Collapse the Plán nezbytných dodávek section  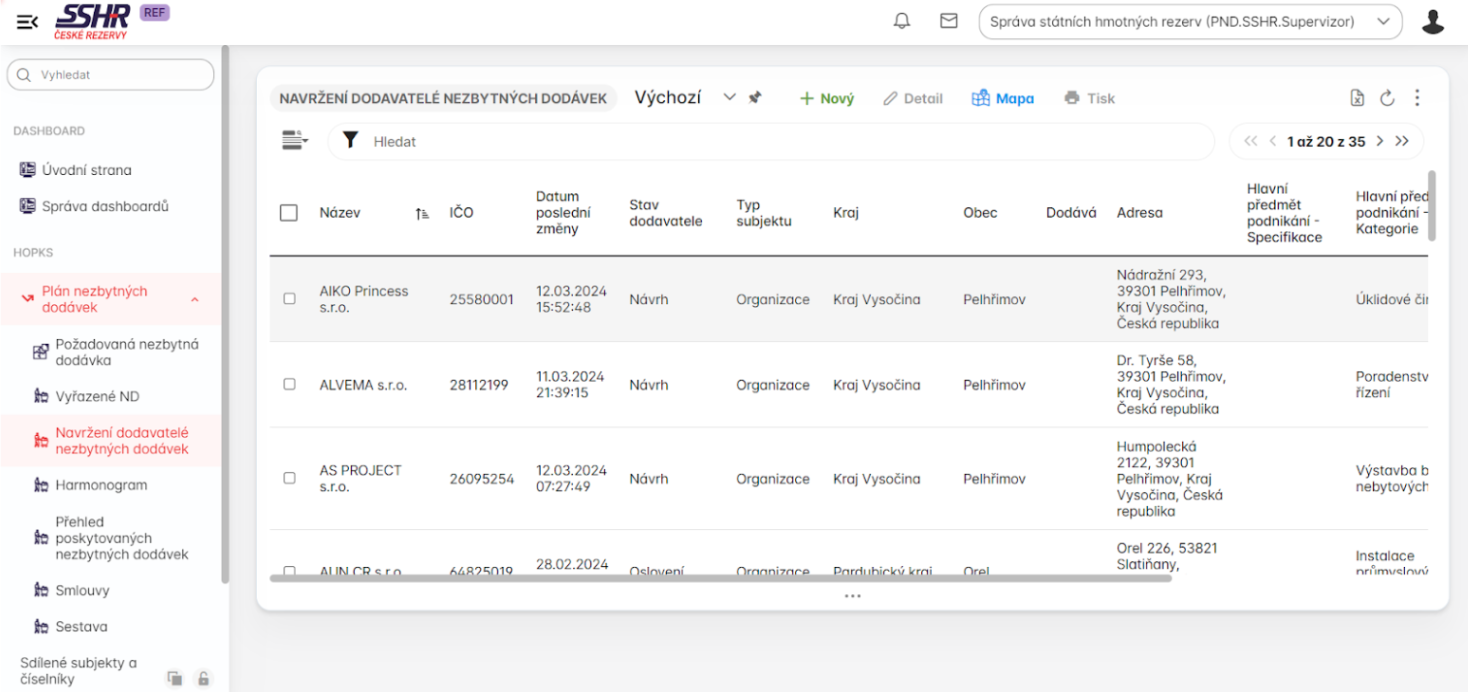[x=194, y=300]
